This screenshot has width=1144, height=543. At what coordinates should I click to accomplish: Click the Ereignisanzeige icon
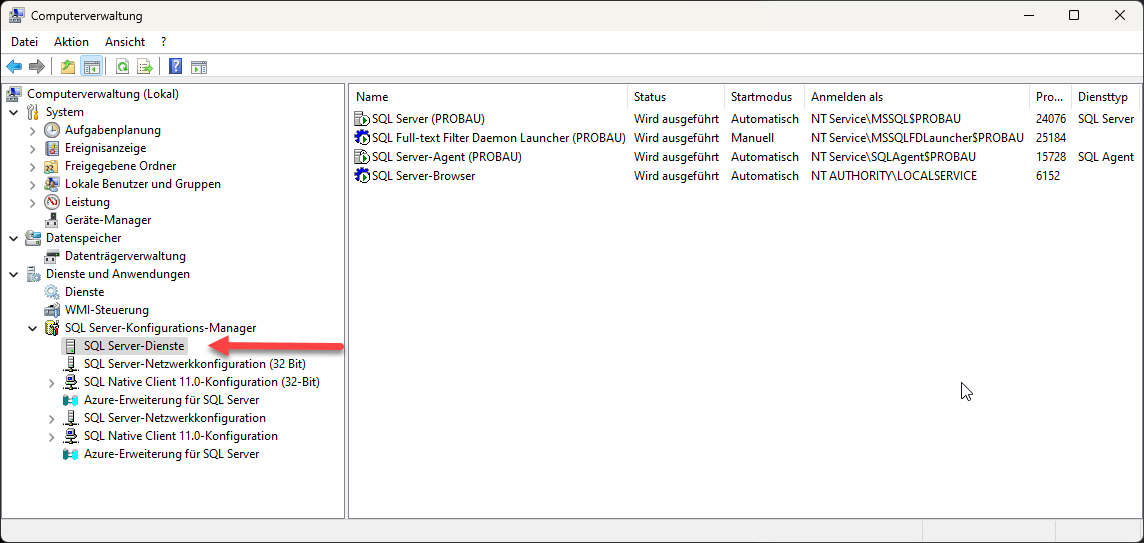click(52, 148)
